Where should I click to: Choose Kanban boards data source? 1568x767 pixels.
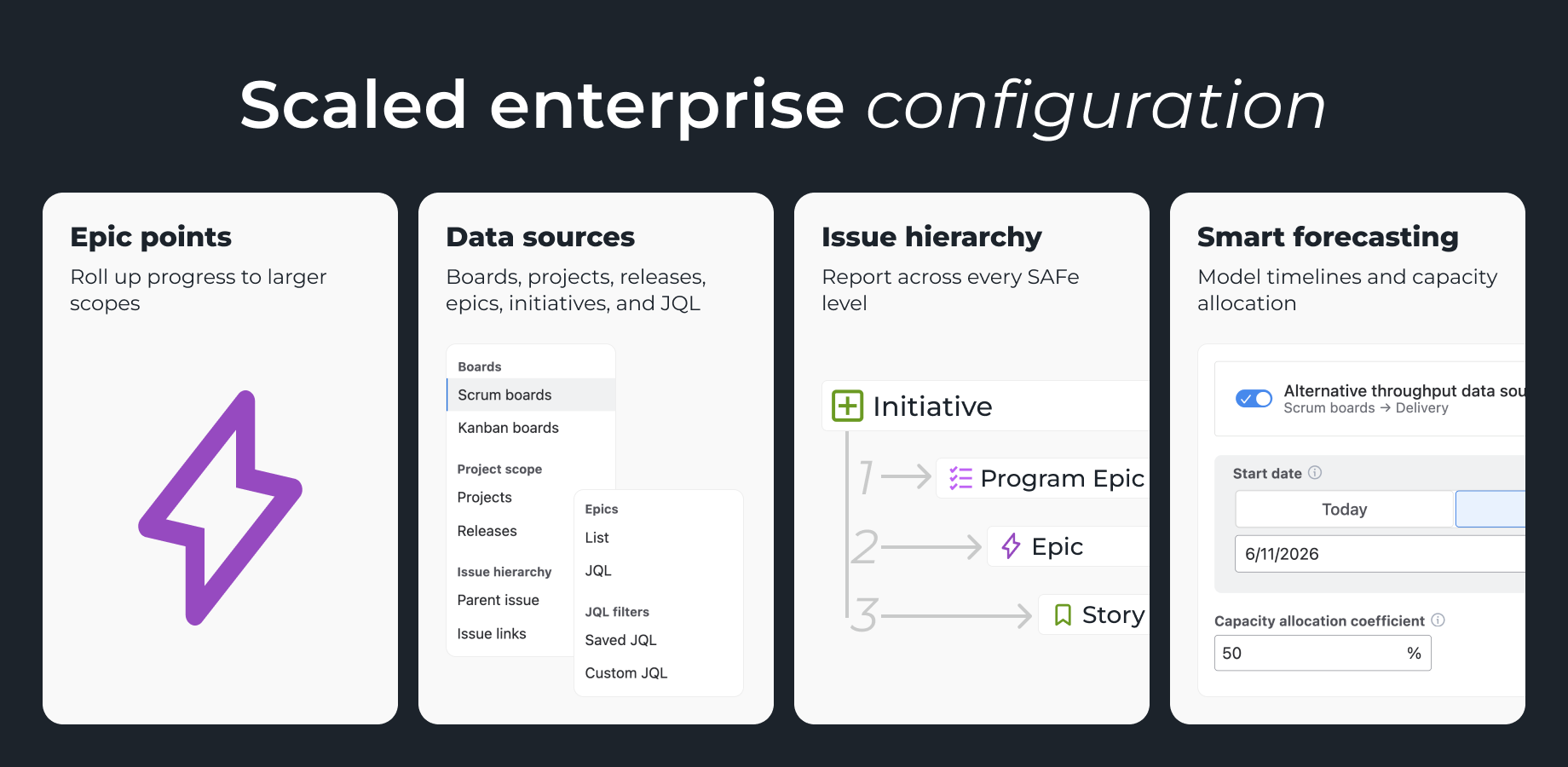(508, 427)
